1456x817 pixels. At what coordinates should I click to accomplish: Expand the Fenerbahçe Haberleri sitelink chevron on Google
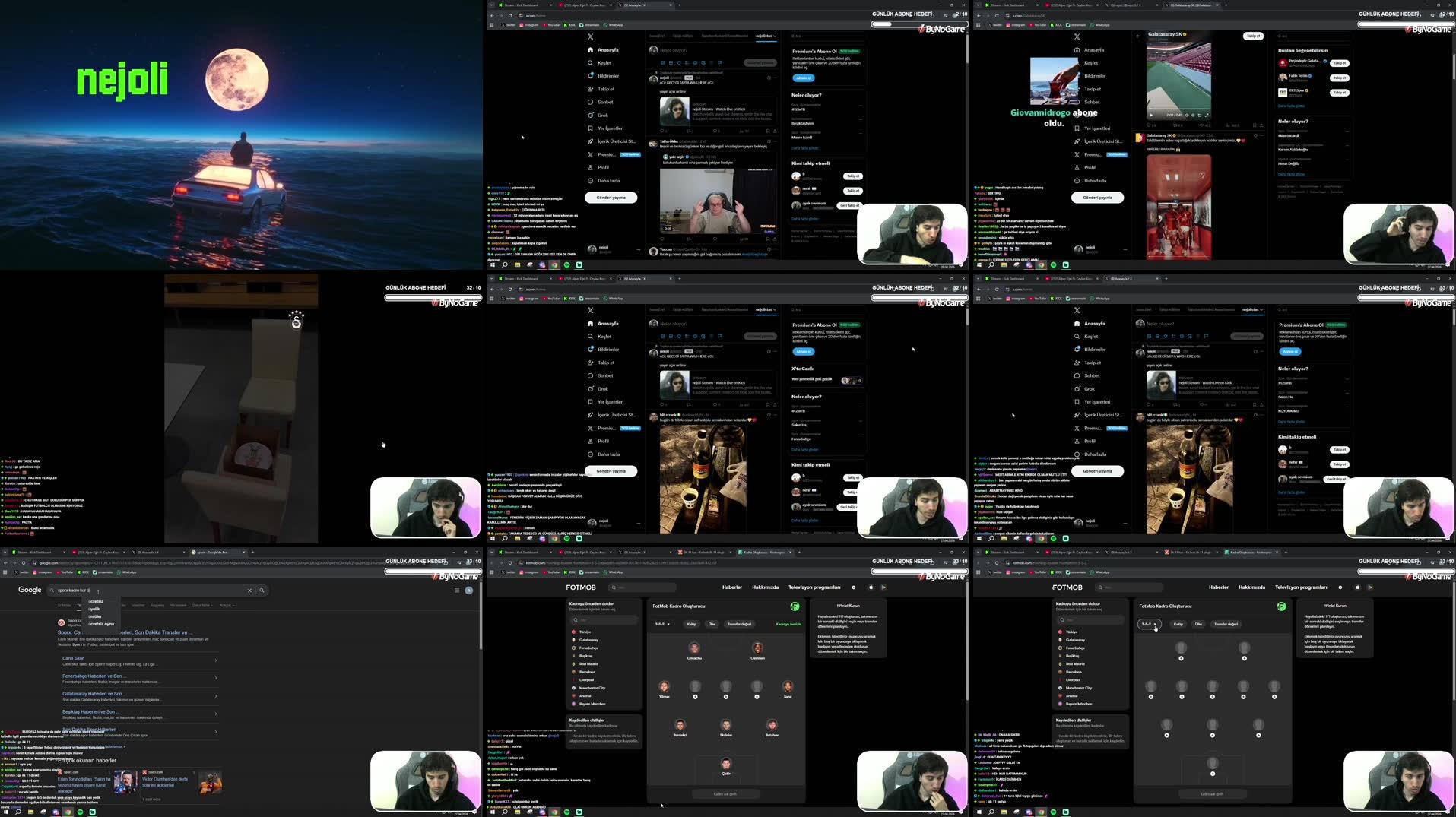(216, 678)
